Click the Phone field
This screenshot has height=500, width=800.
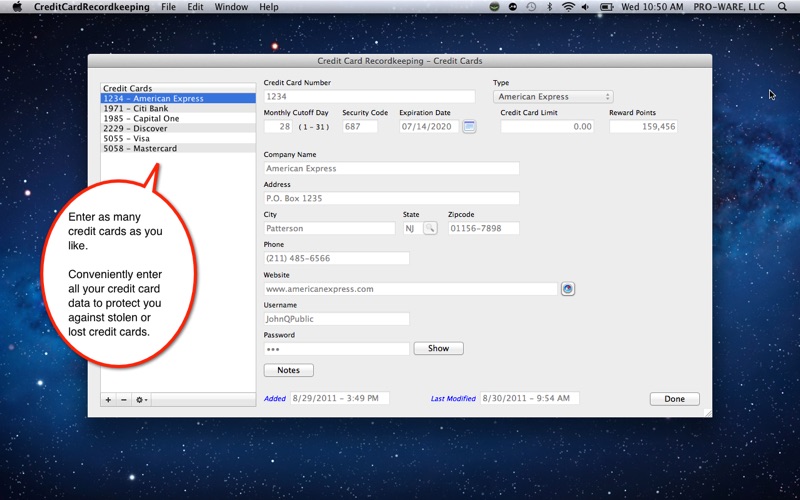coord(336,258)
